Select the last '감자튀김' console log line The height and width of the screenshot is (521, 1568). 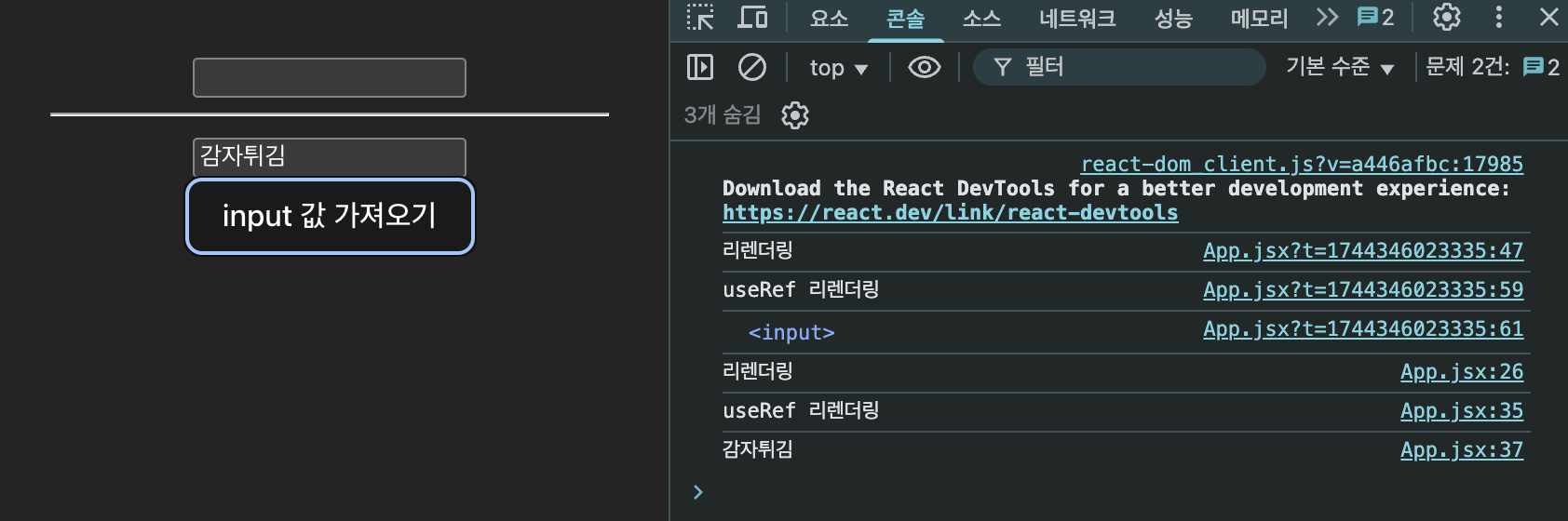coord(758,450)
